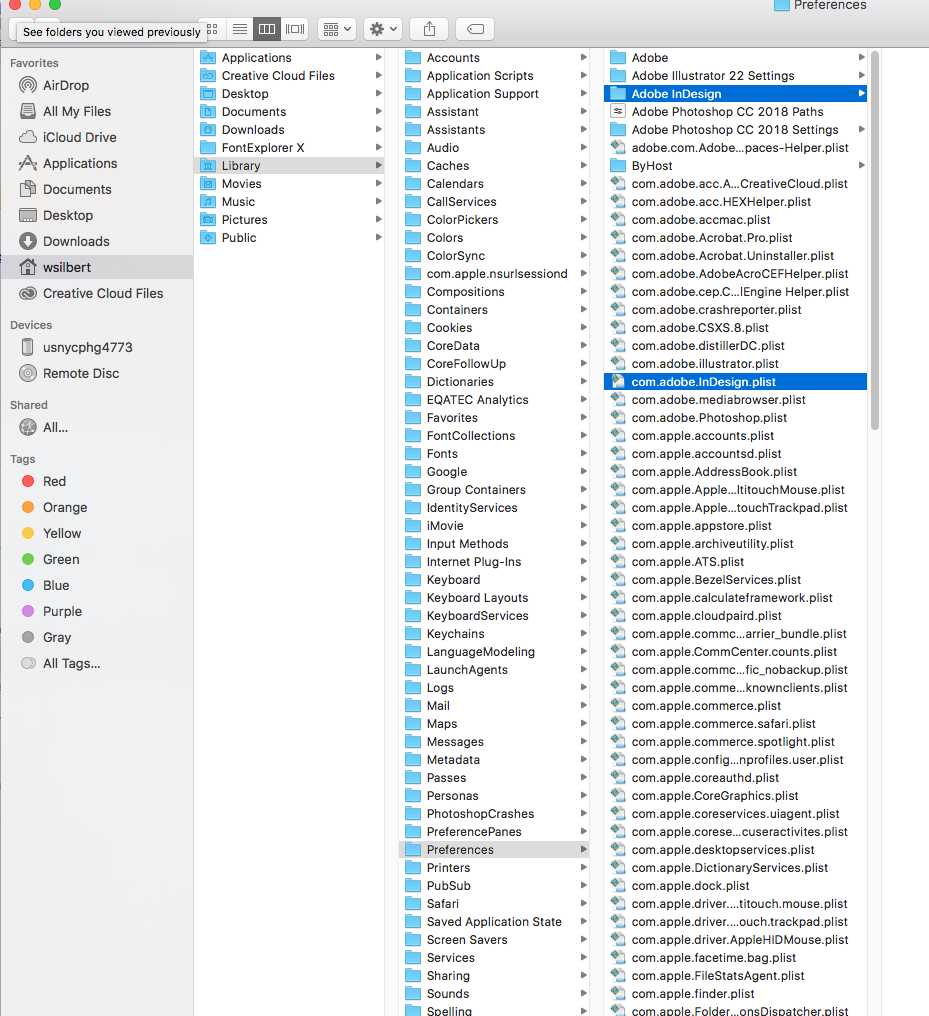Open Desktop in the Favorites sidebar
This screenshot has width=929, height=1016.
[97, 215]
